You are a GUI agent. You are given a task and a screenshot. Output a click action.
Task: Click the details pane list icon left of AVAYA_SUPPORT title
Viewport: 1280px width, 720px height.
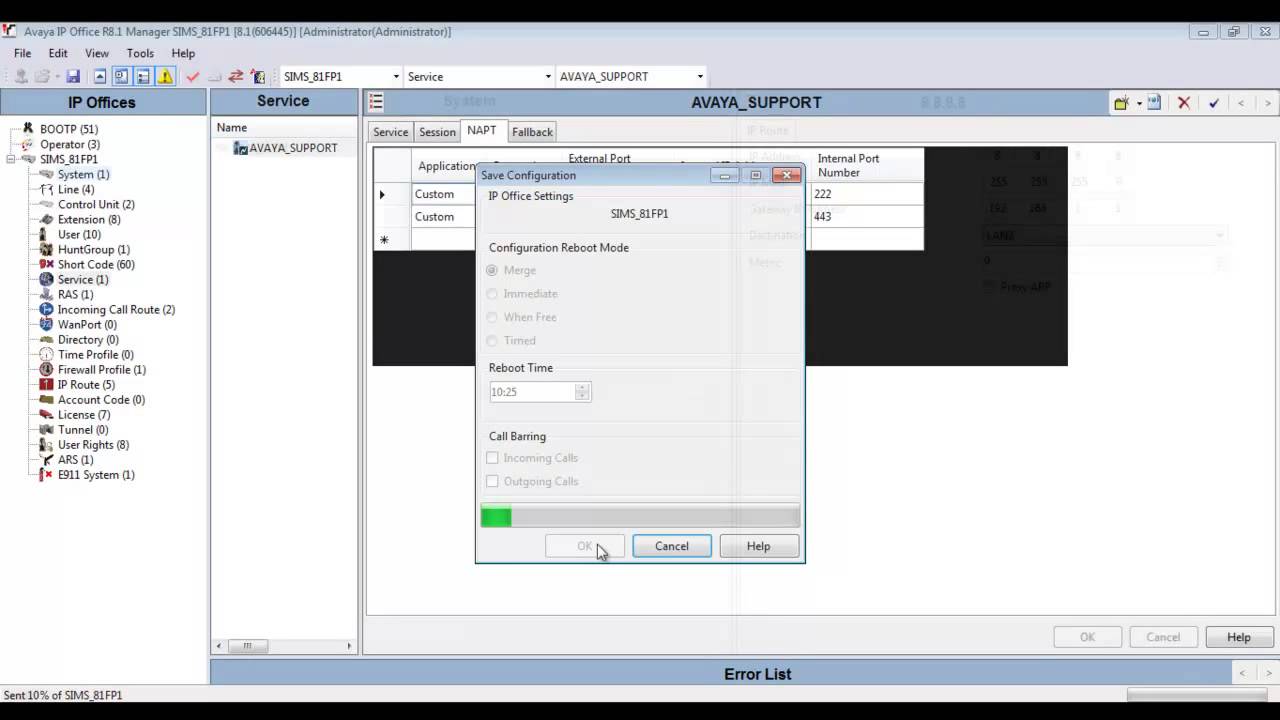tap(376, 102)
